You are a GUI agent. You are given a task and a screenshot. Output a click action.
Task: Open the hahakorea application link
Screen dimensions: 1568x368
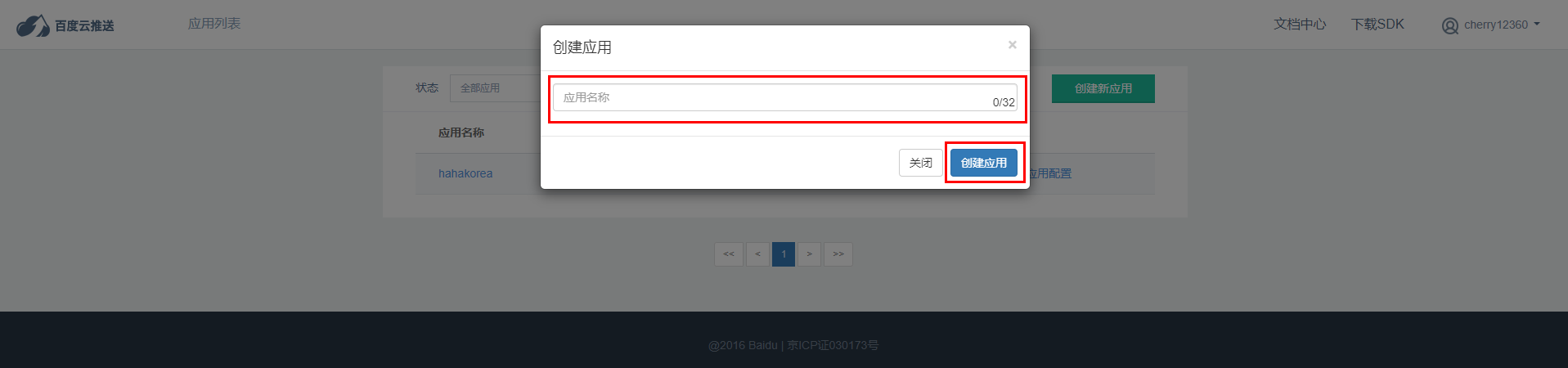point(465,173)
